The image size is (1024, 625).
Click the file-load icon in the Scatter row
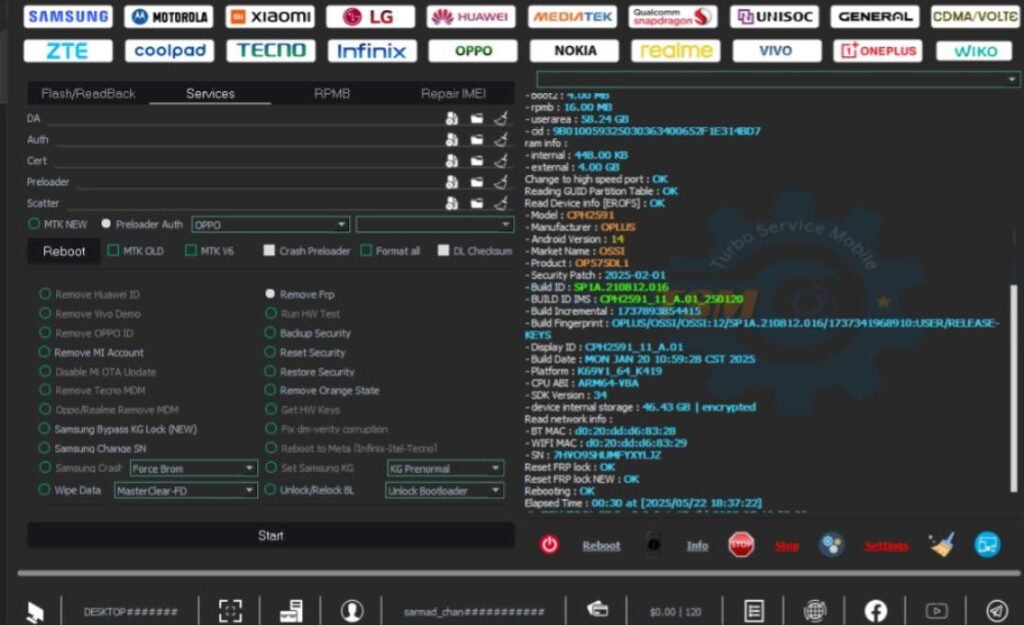[x=451, y=203]
